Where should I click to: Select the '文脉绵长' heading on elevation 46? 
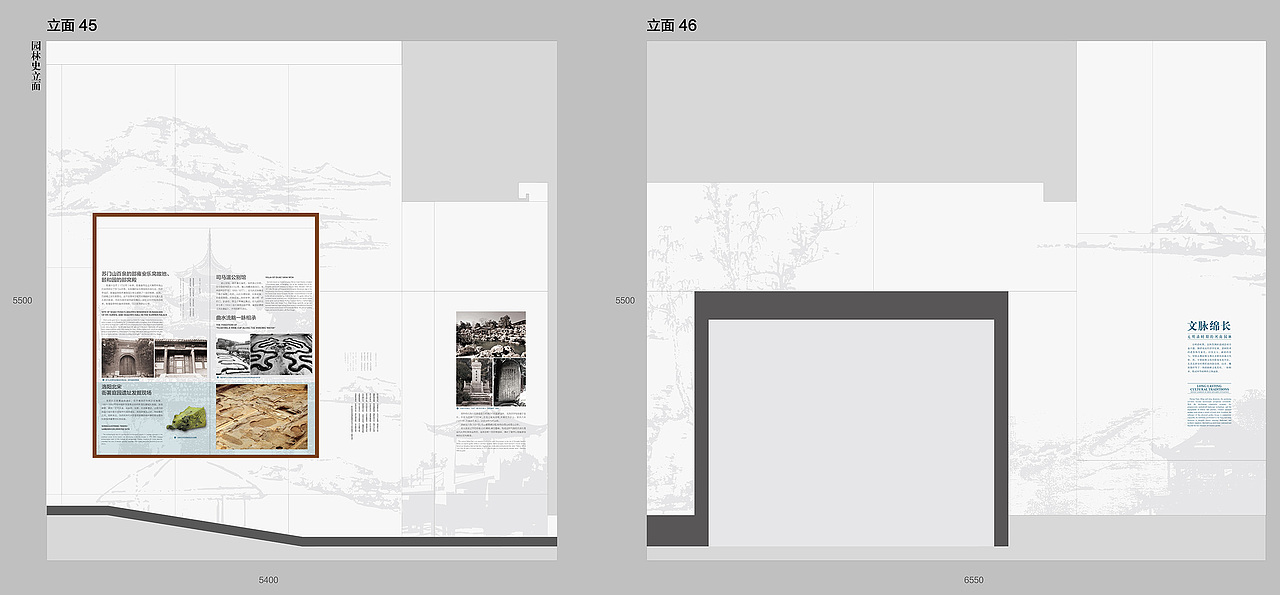tap(1209, 326)
